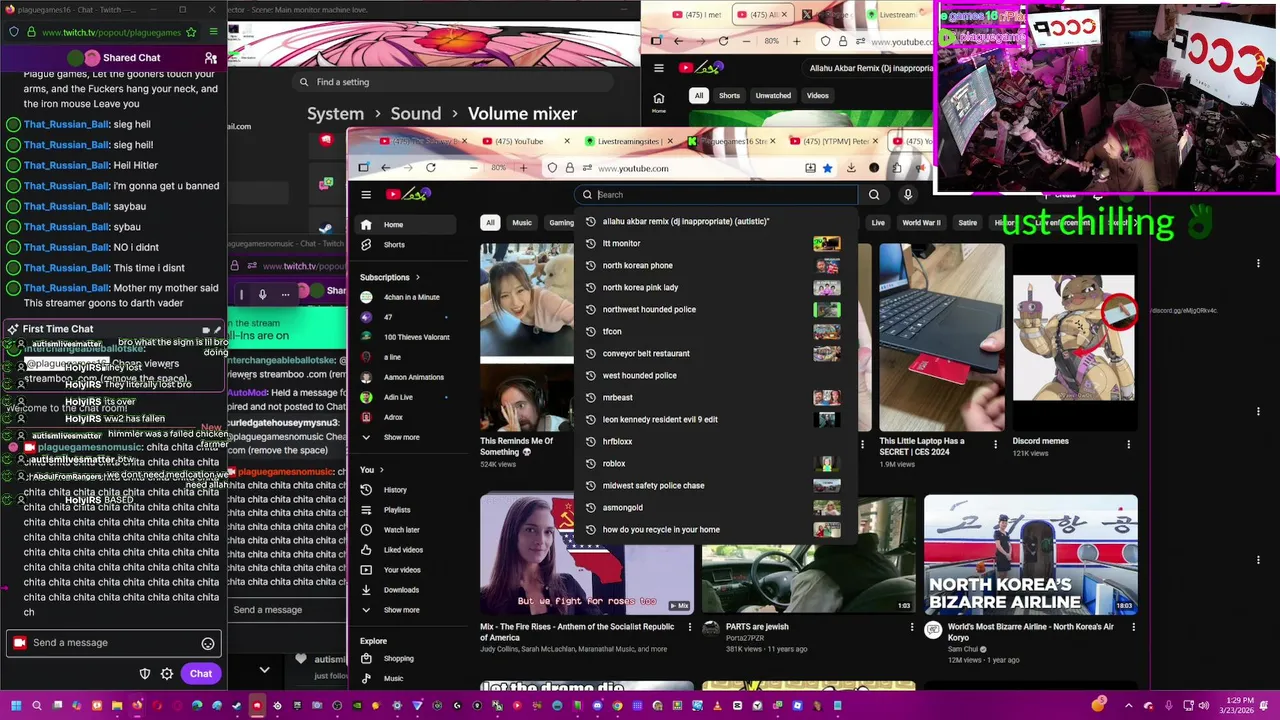Open options menu for PARTS are jewish video

click(911, 627)
